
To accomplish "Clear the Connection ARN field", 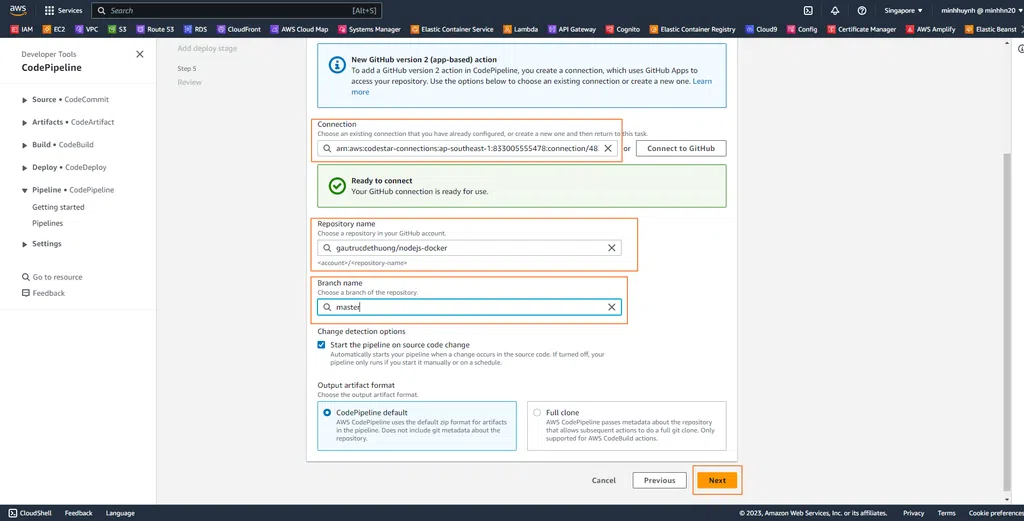I will click(608, 148).
